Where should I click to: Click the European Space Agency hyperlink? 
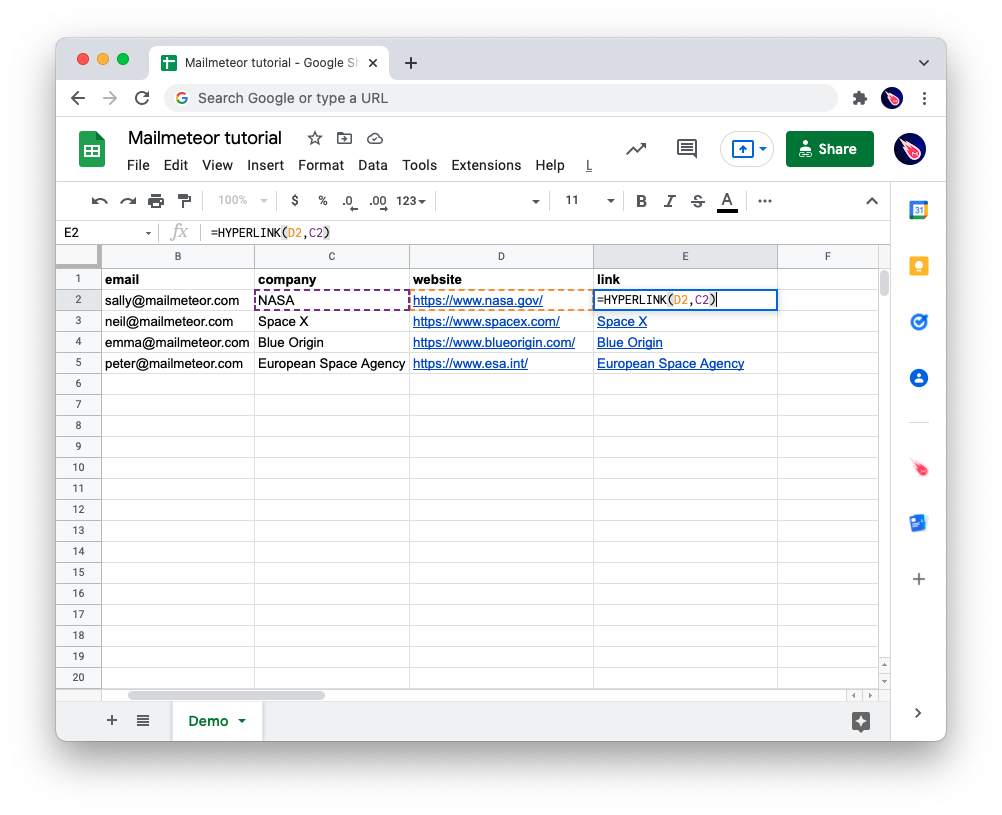click(670, 364)
